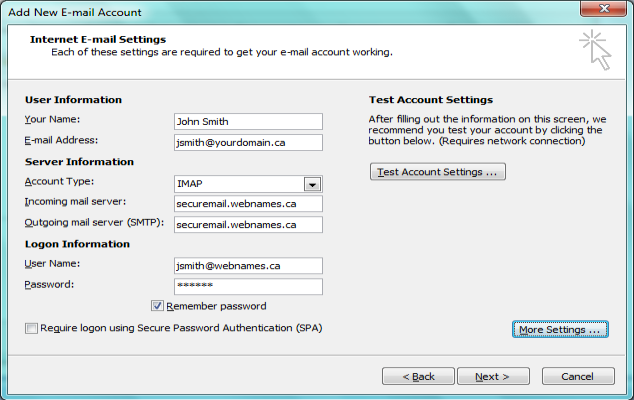Focus the E-mail Address input field
Image resolution: width=634 pixels, height=400 pixels.
point(248,143)
